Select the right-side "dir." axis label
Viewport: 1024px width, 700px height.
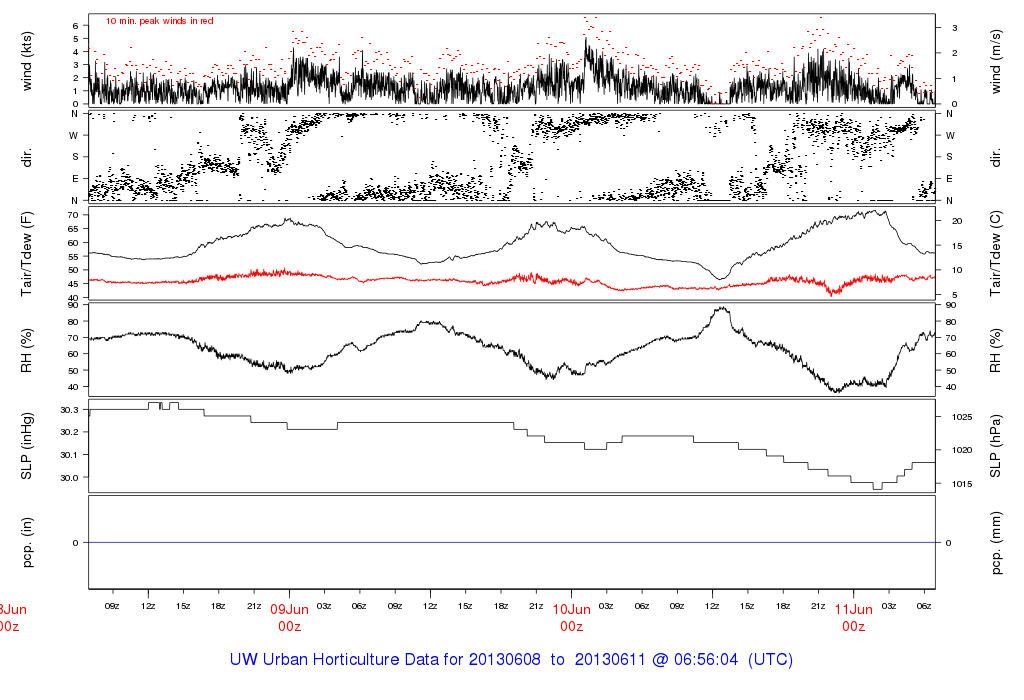996,157
